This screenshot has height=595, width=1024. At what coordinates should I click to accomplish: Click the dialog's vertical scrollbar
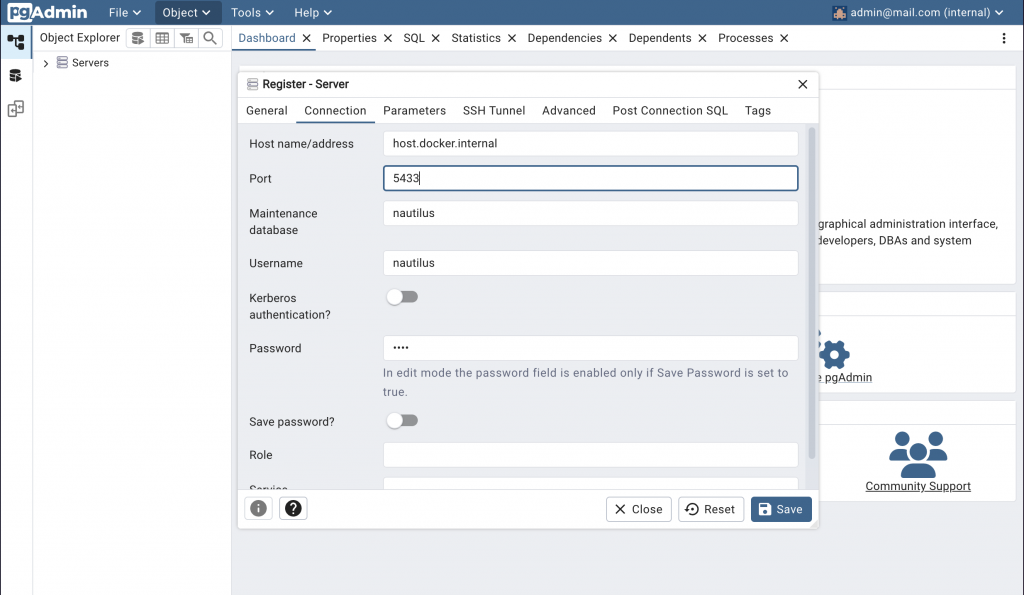(812, 293)
